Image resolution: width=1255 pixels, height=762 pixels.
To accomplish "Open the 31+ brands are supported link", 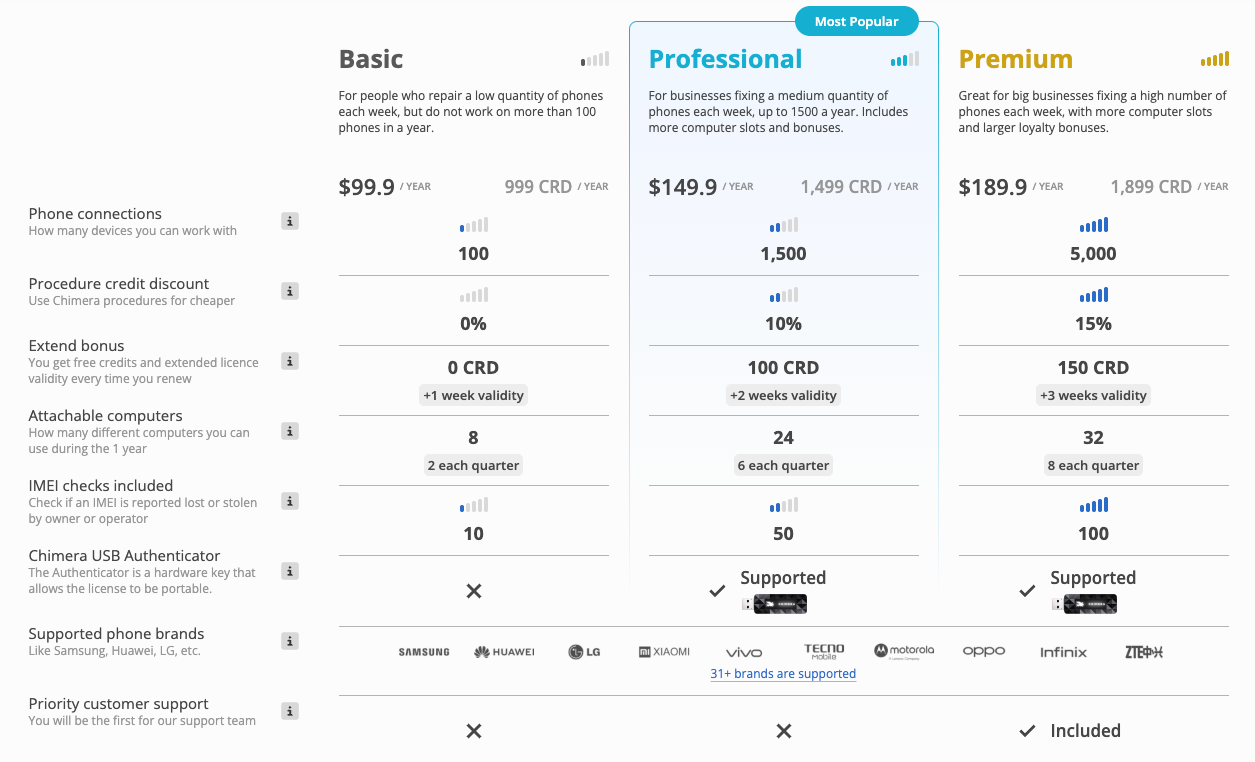I will (x=783, y=673).
